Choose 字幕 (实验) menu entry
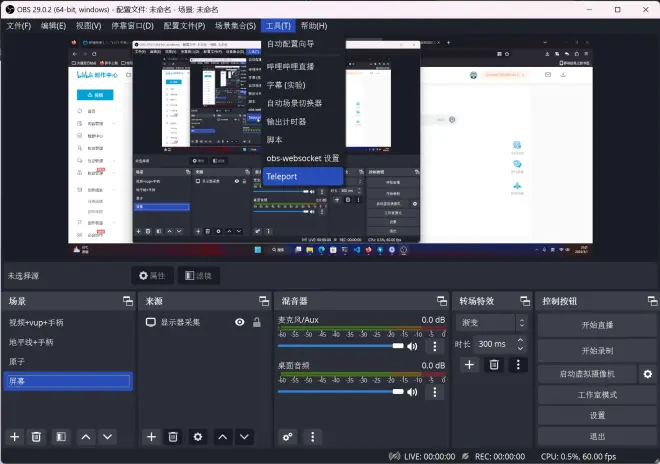This screenshot has height=464, width=660. [303, 85]
